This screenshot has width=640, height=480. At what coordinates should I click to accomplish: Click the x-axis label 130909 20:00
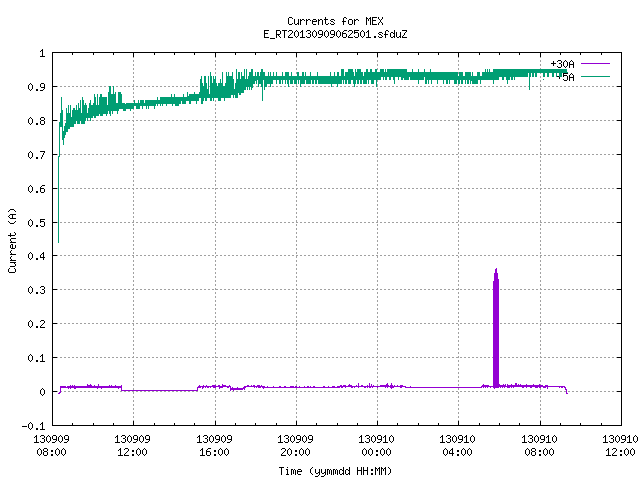[295, 445]
